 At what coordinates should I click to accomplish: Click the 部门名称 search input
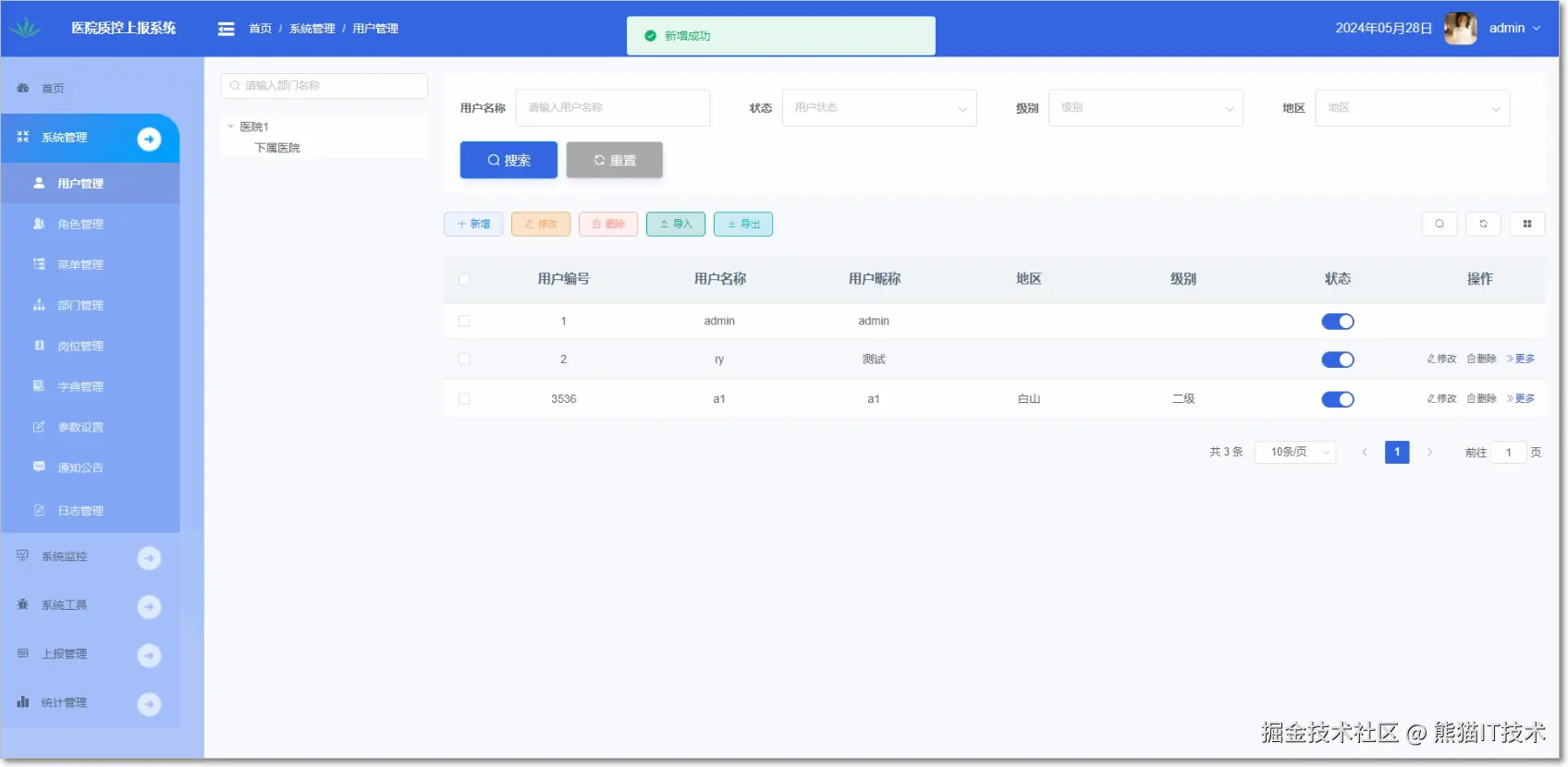point(324,86)
